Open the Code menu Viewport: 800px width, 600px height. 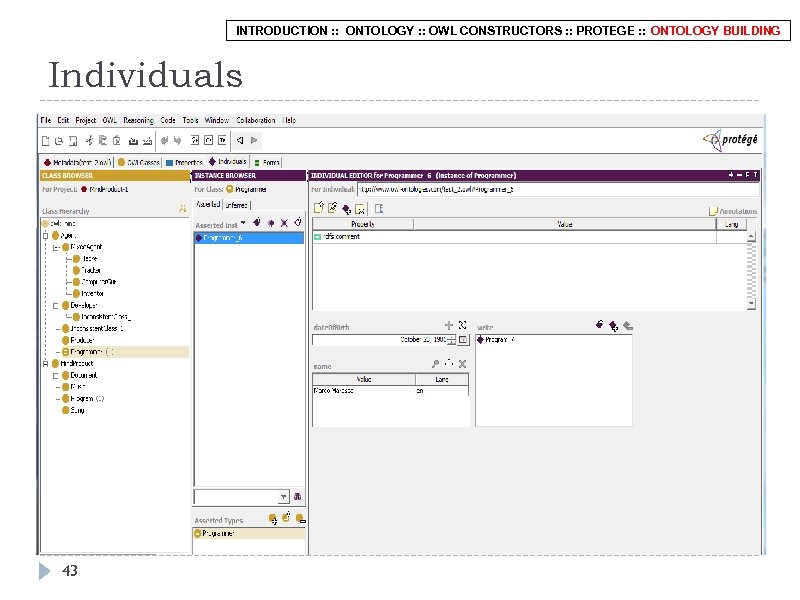tap(168, 120)
